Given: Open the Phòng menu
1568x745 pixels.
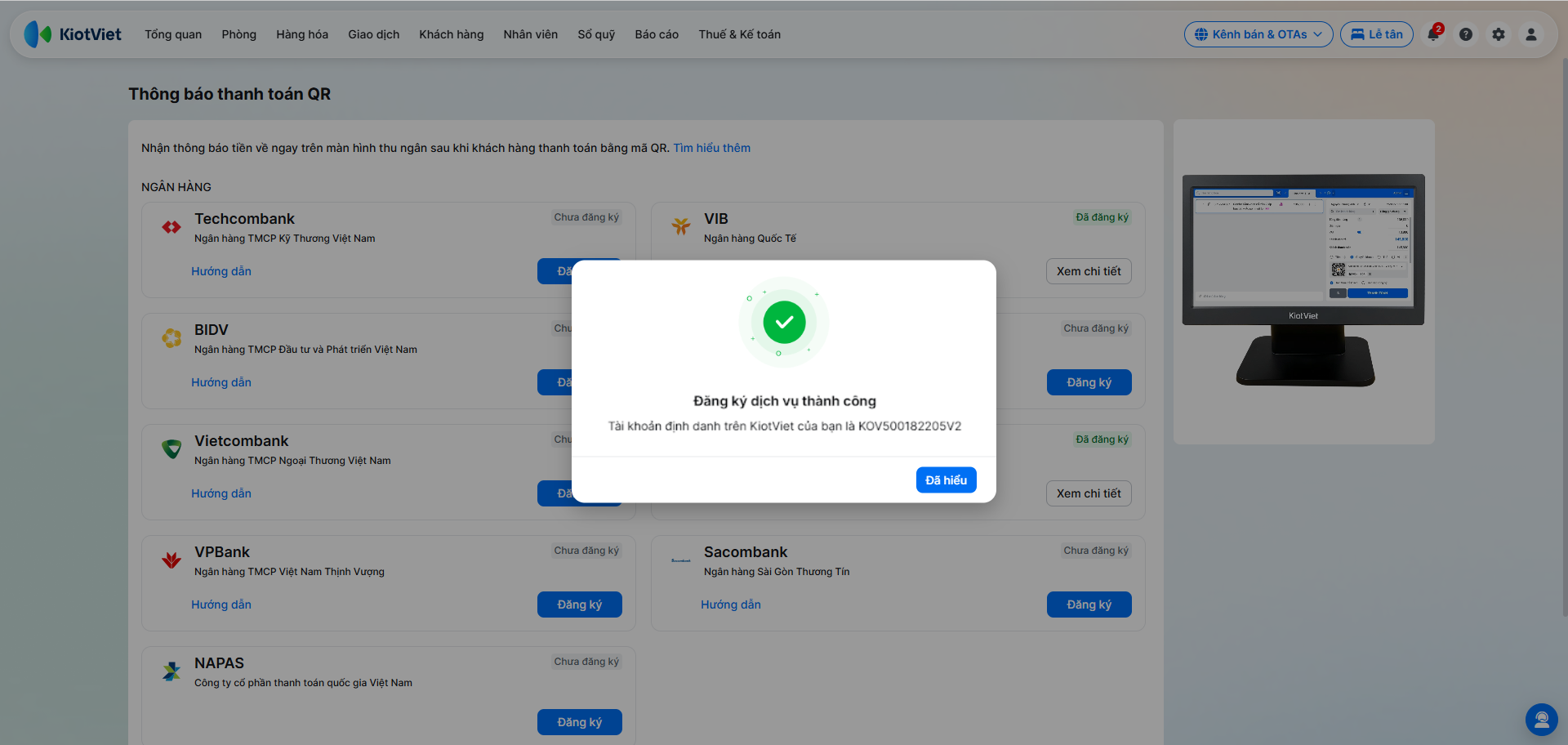Looking at the screenshot, I should (x=238, y=34).
